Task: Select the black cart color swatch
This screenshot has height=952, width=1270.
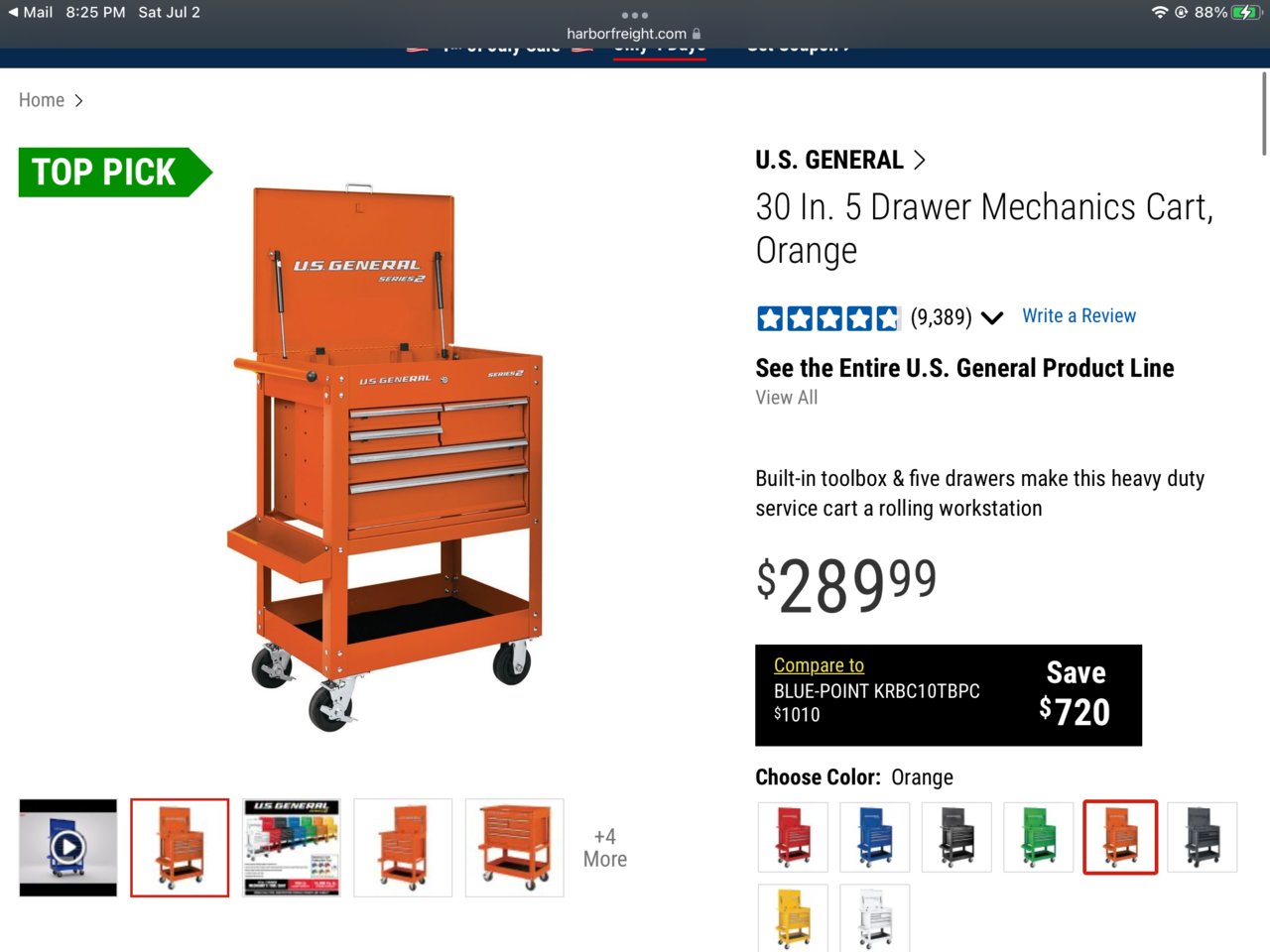Action: (x=956, y=838)
